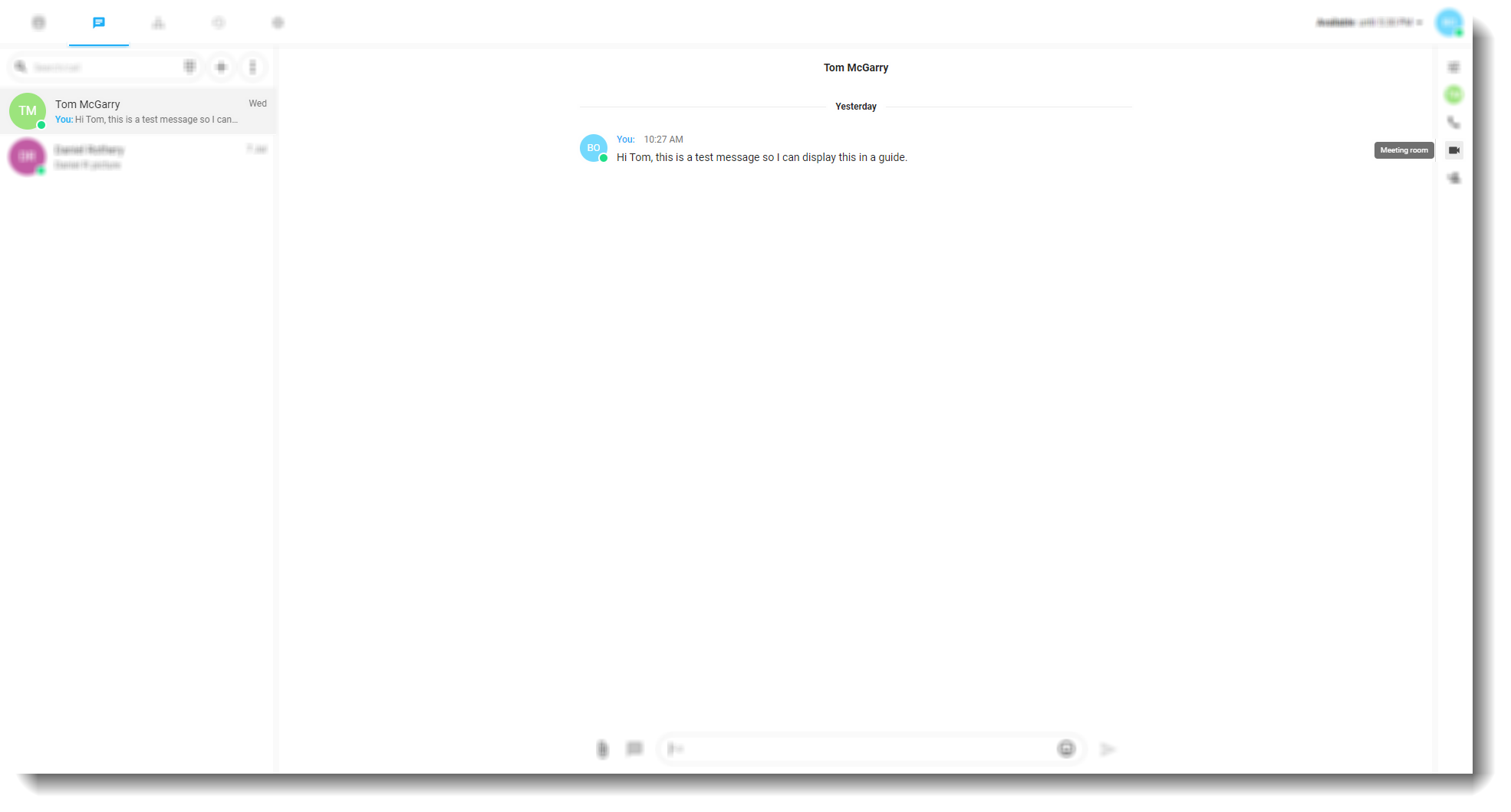Screen dimensions: 1511x812
Task: Open the third top navigation tab with hierarchy icon
Action: pos(158,23)
